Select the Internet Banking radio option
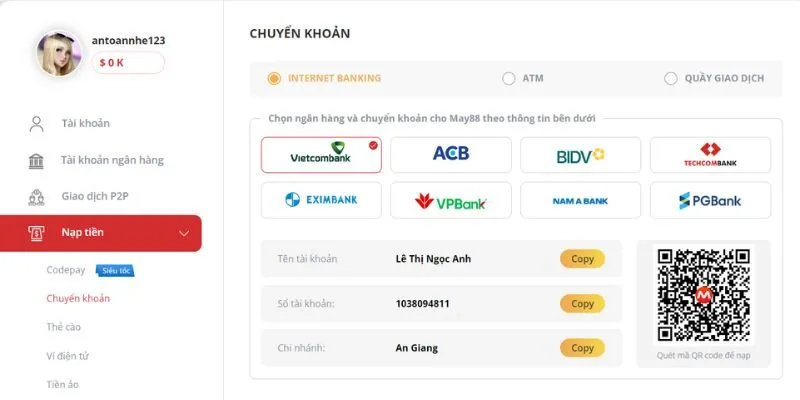The height and width of the screenshot is (400, 800). (x=274, y=78)
